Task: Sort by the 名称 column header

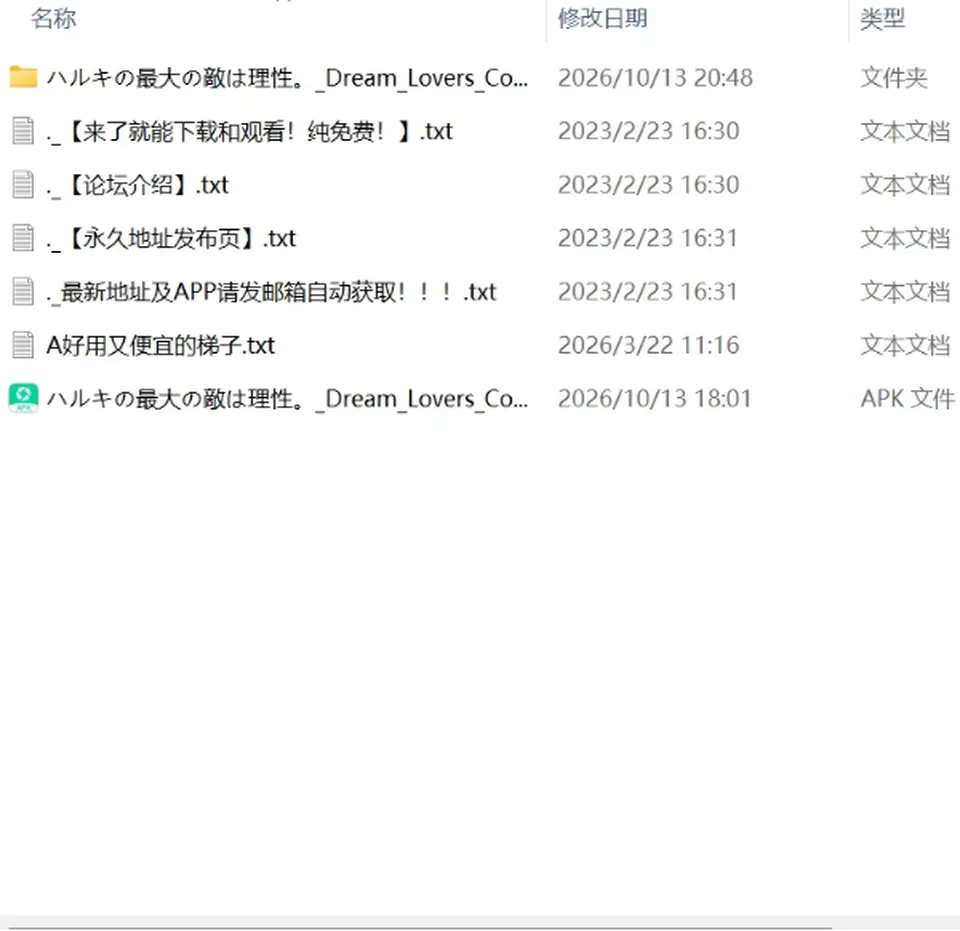Action: coord(54,18)
